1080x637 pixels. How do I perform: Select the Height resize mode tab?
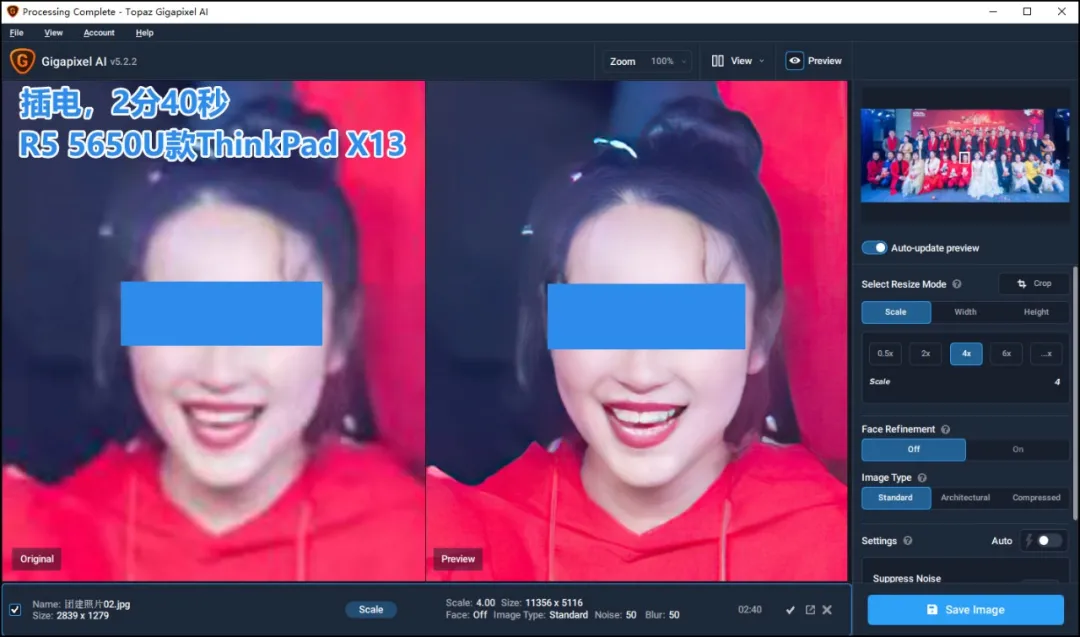1035,312
